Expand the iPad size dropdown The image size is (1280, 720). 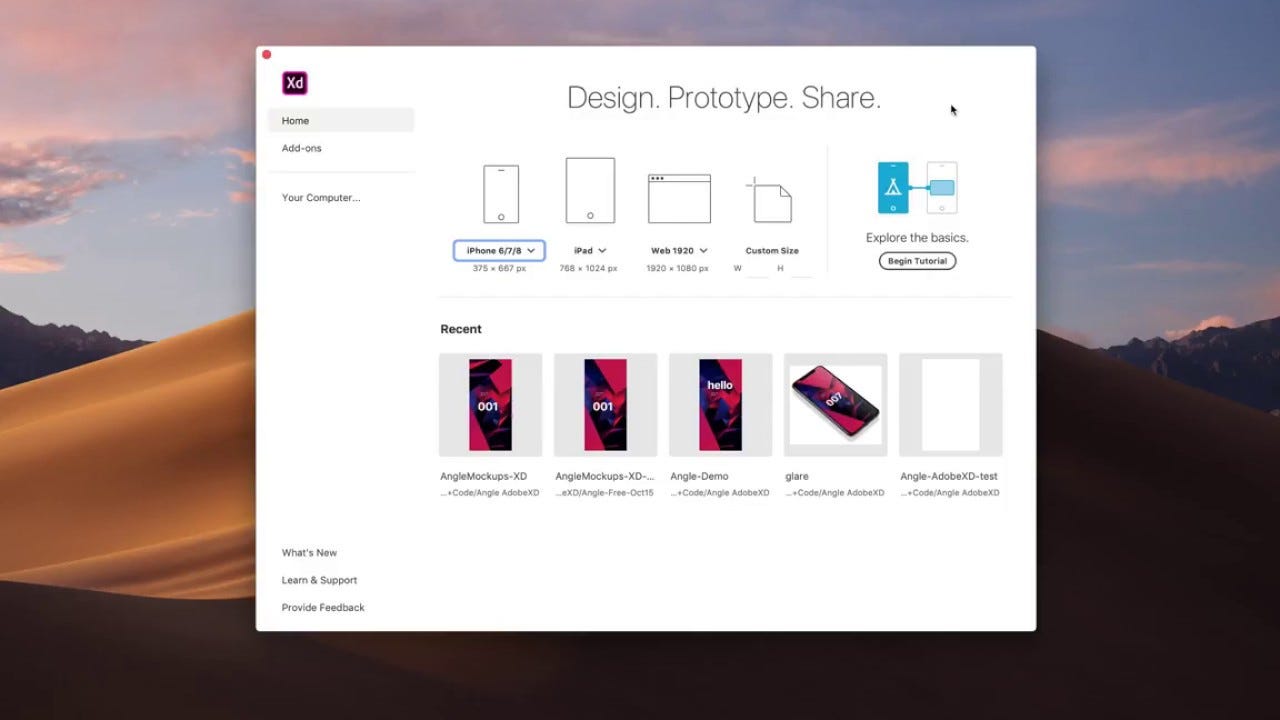tap(589, 250)
